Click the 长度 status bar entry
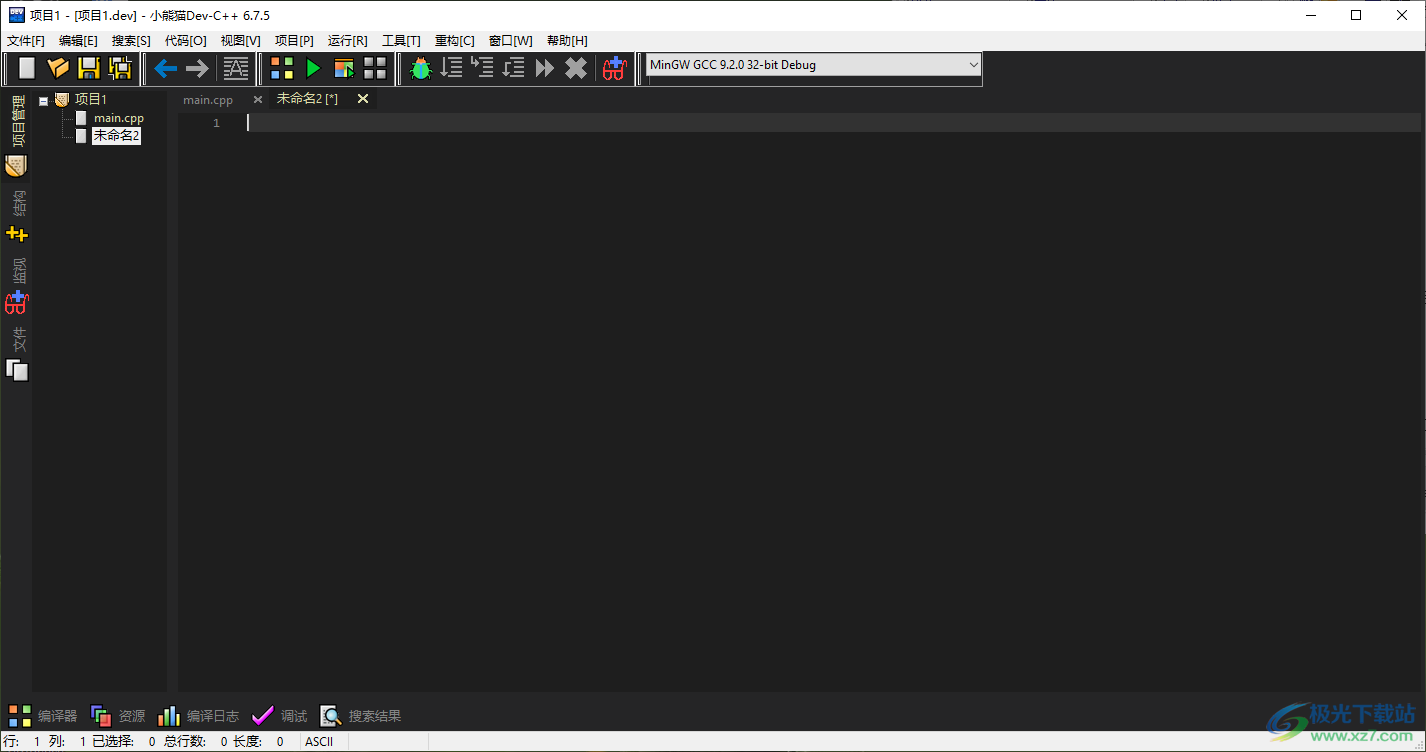1426x752 pixels. tap(260, 742)
